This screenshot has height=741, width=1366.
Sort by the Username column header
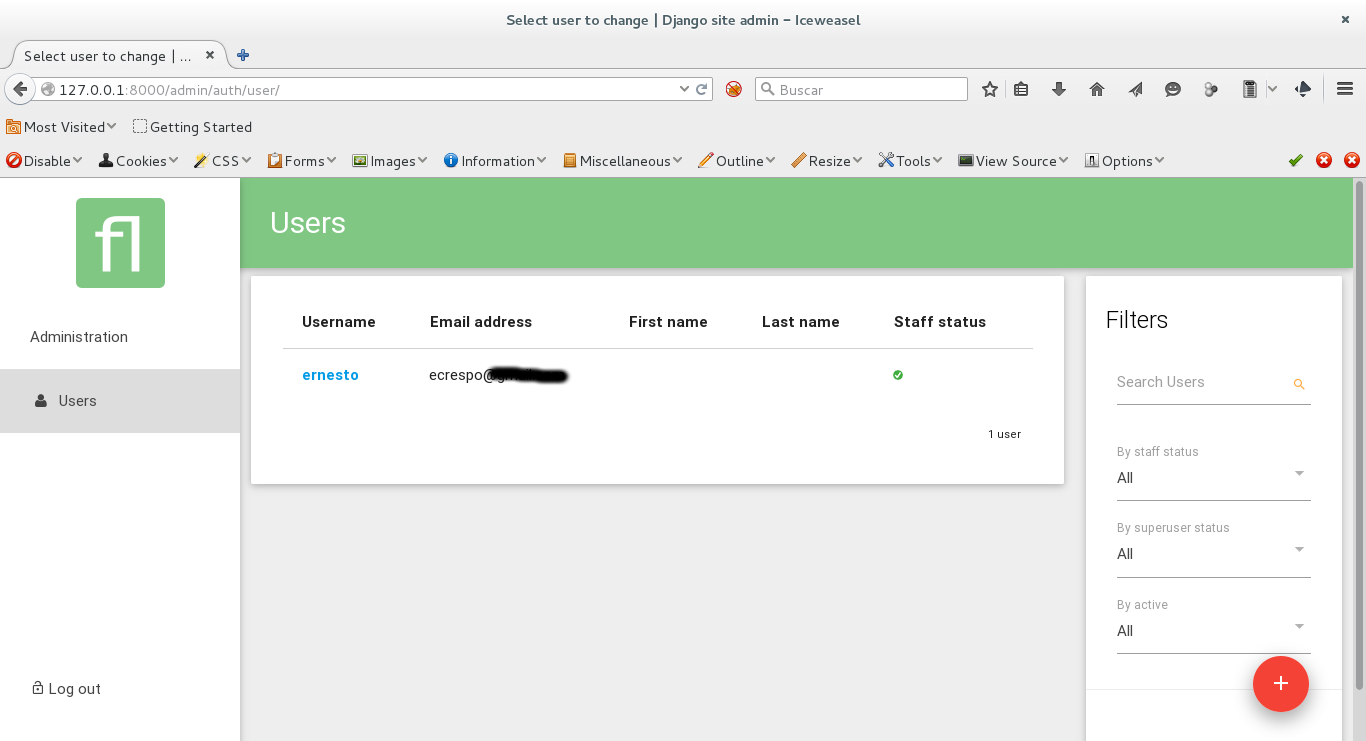tap(339, 322)
